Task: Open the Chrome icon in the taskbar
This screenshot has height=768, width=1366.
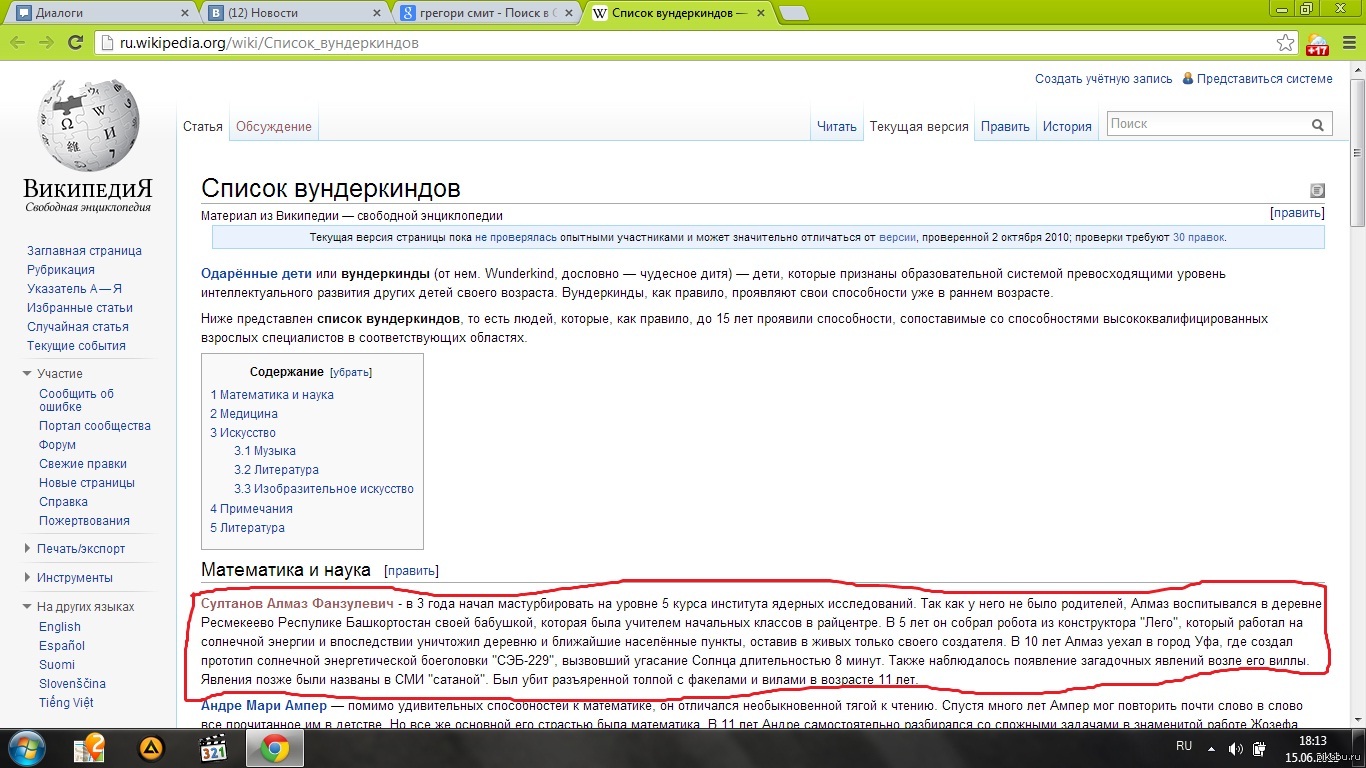Action: pos(275,748)
